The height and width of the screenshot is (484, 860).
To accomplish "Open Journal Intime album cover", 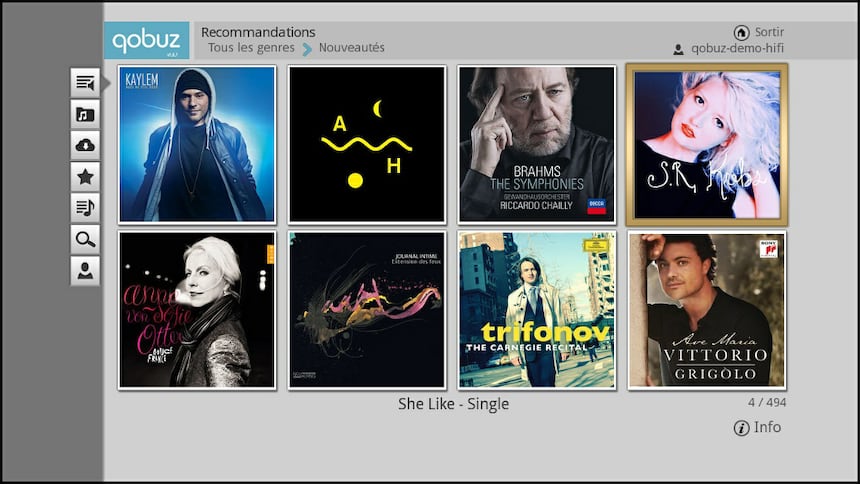I will 367,310.
